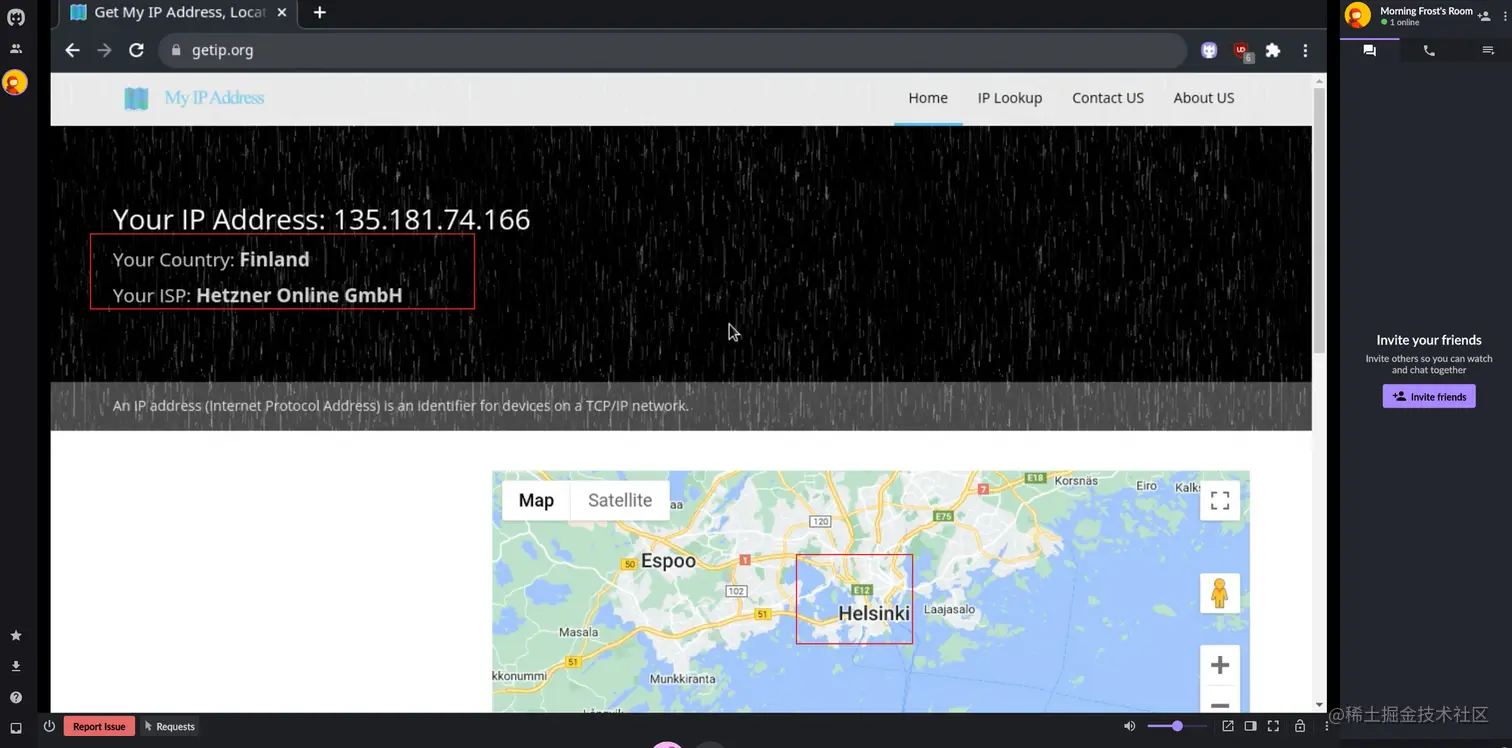Click the Hyperbeam logo in the left sidebar
This screenshot has width=1512, height=748.
(x=15, y=17)
